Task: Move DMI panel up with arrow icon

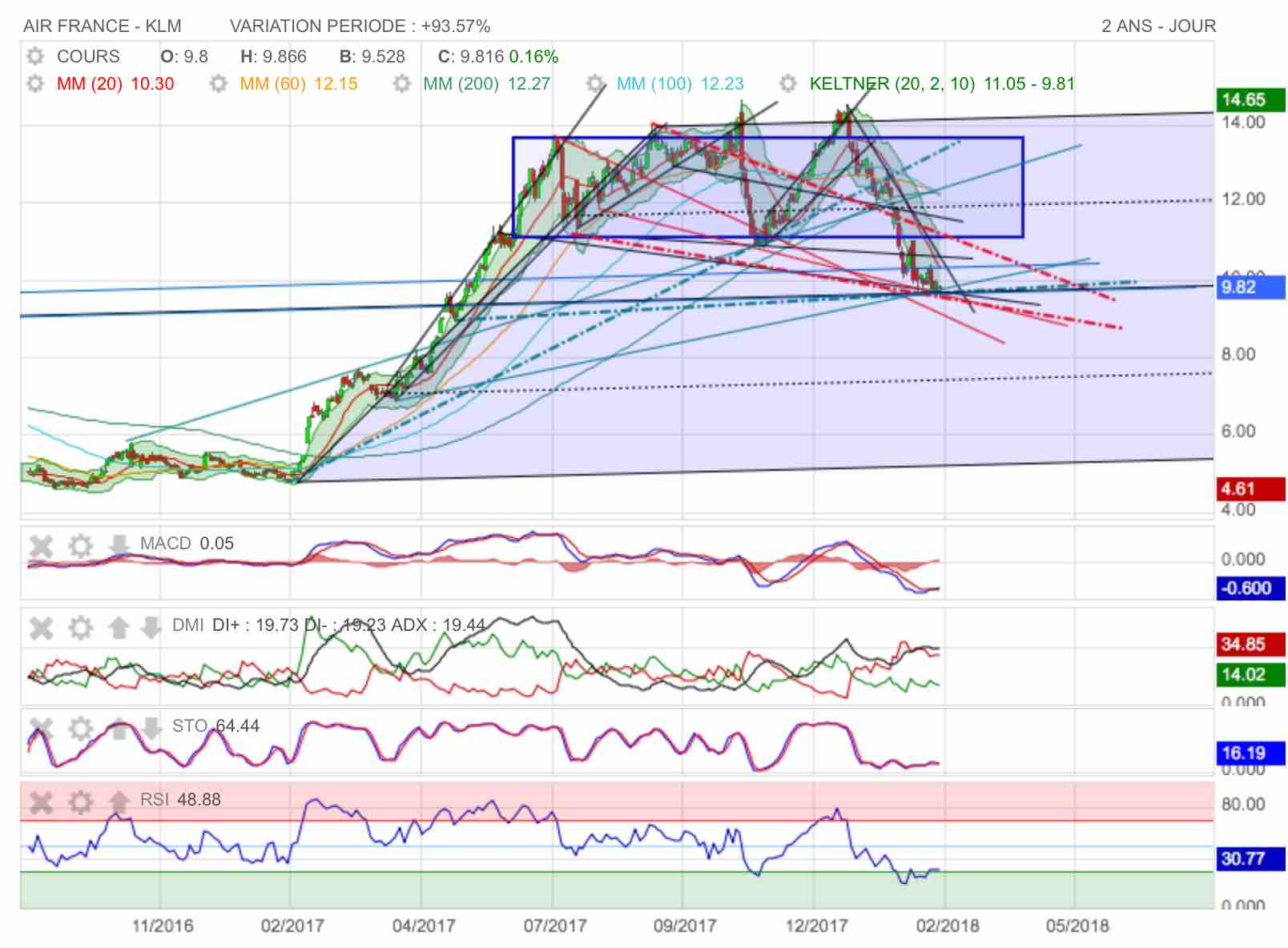Action: [x=119, y=627]
